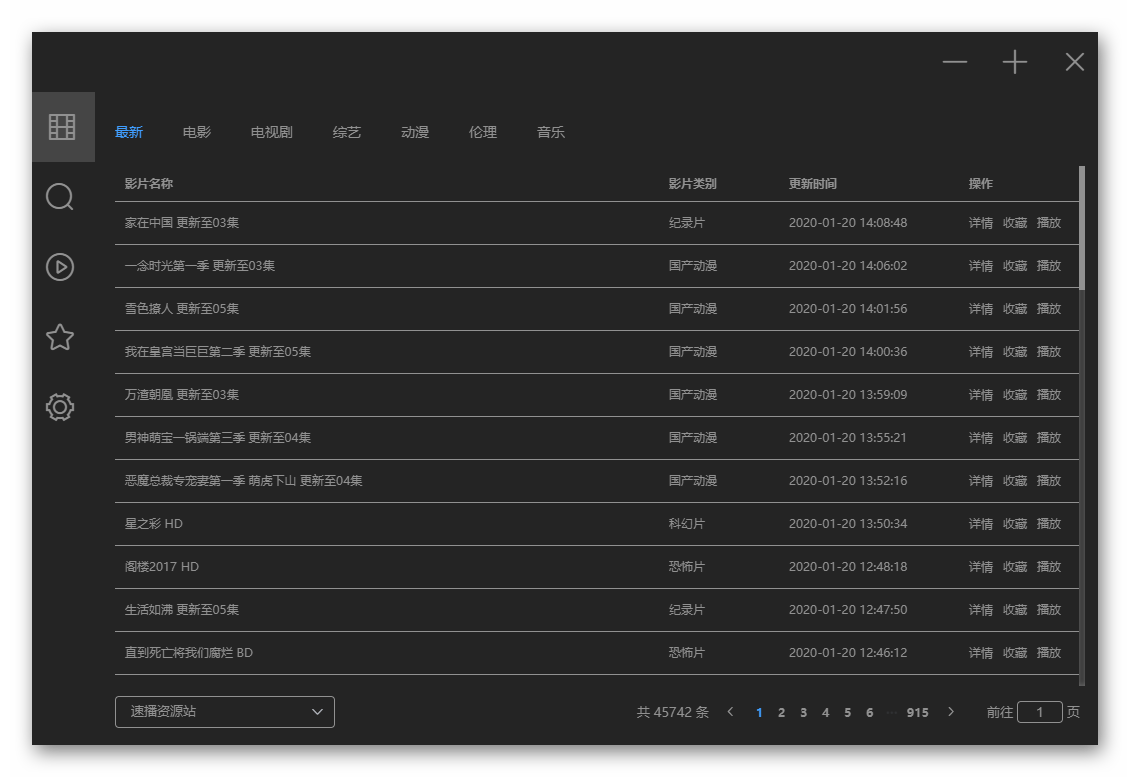Open the 音乐 tab
Image resolution: width=1130 pixels, height=777 pixels.
pos(551,132)
